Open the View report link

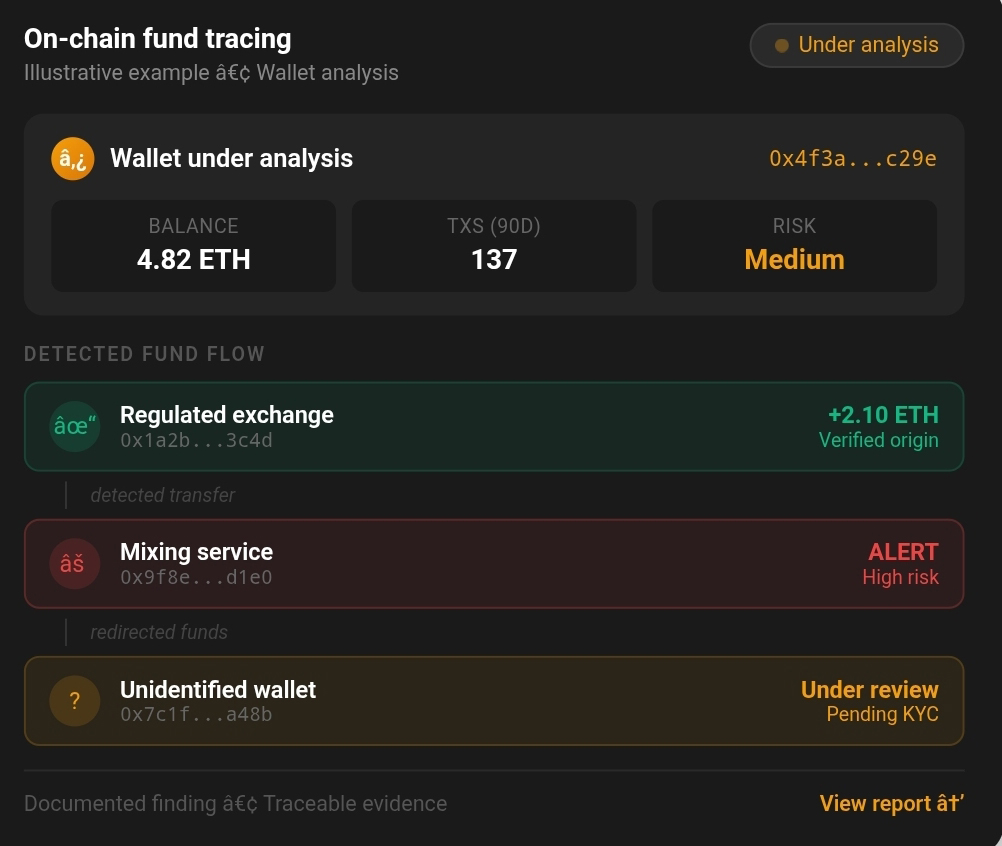click(x=891, y=803)
